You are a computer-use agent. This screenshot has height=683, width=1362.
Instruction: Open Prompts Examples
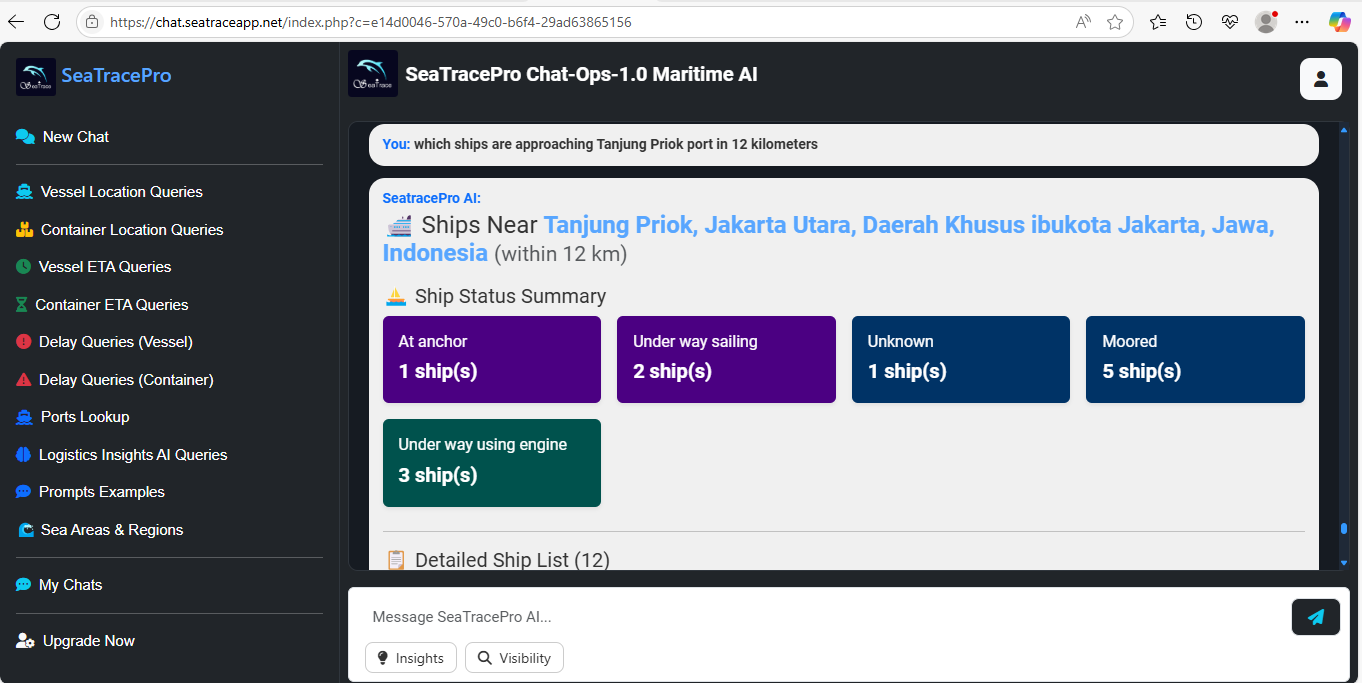pyautogui.click(x=90, y=492)
